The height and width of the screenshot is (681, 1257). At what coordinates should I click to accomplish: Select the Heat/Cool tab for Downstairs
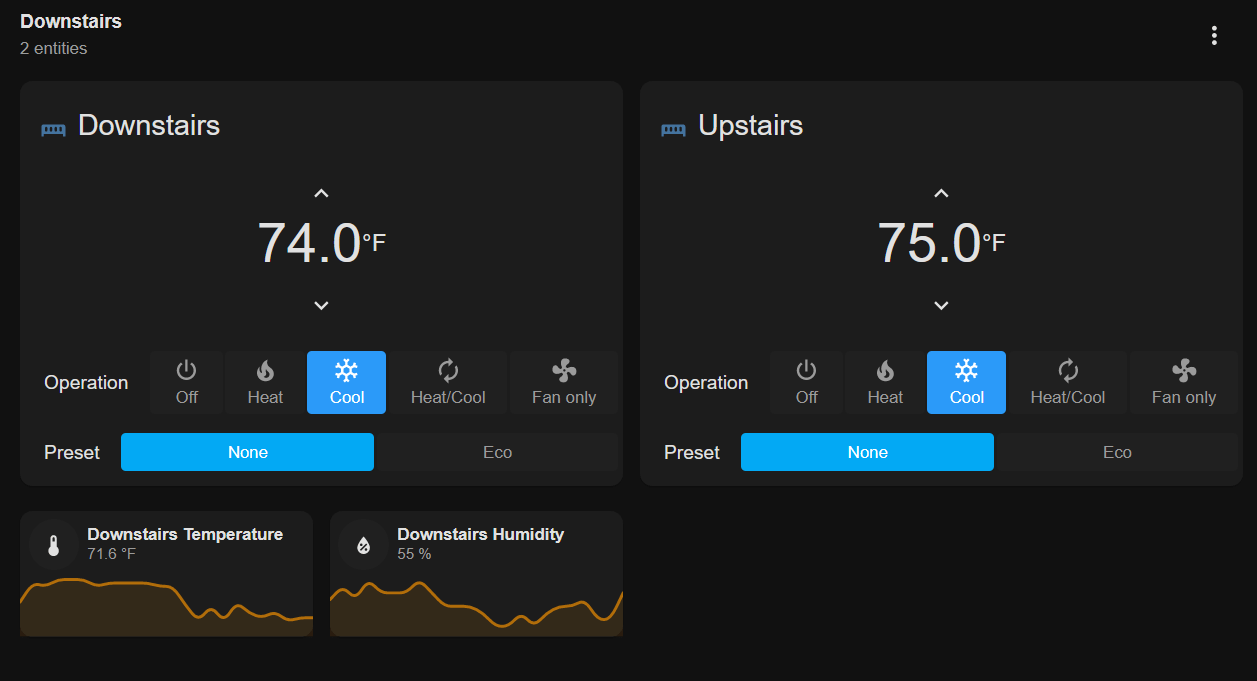[x=448, y=382]
